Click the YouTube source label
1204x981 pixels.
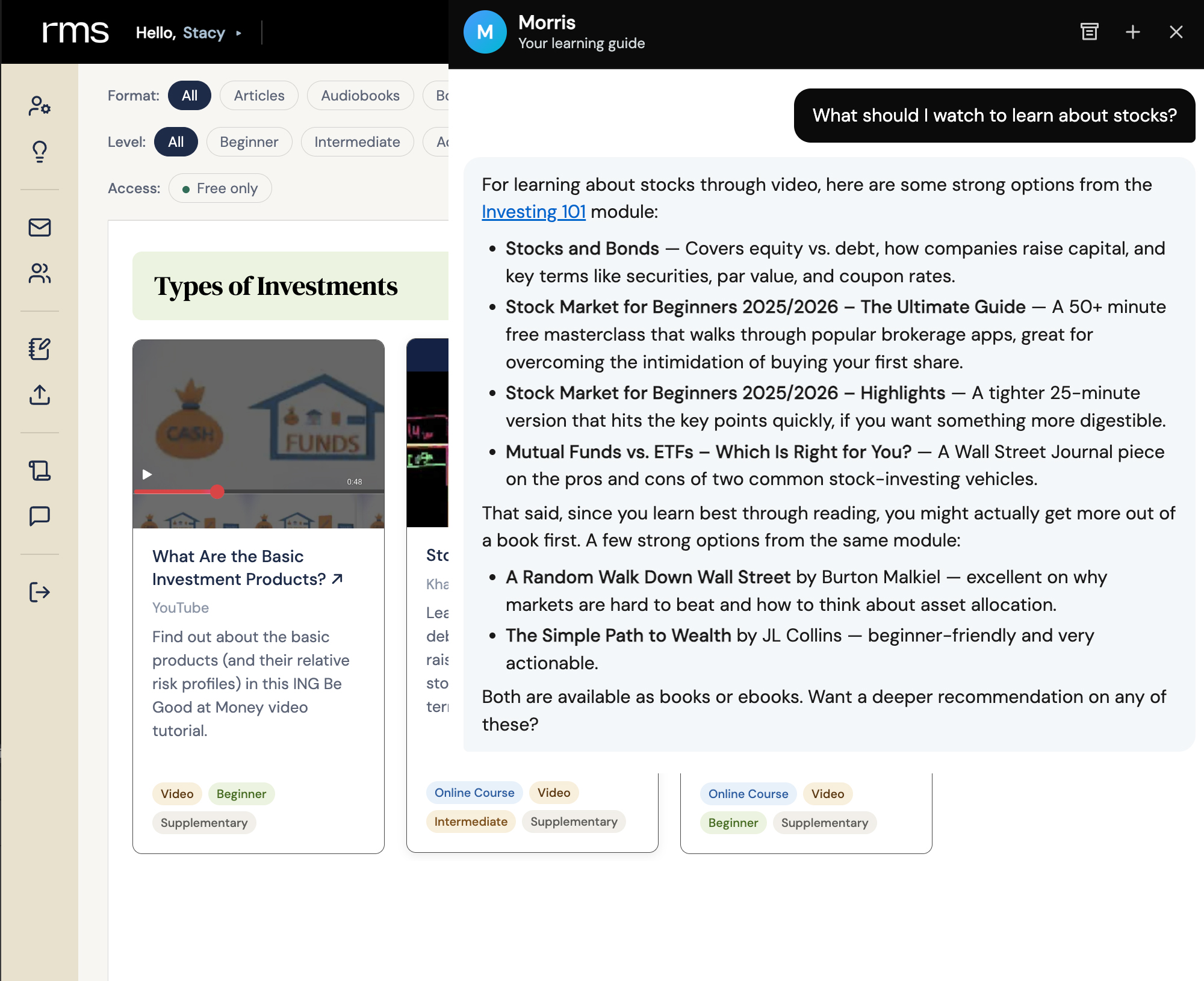181,608
